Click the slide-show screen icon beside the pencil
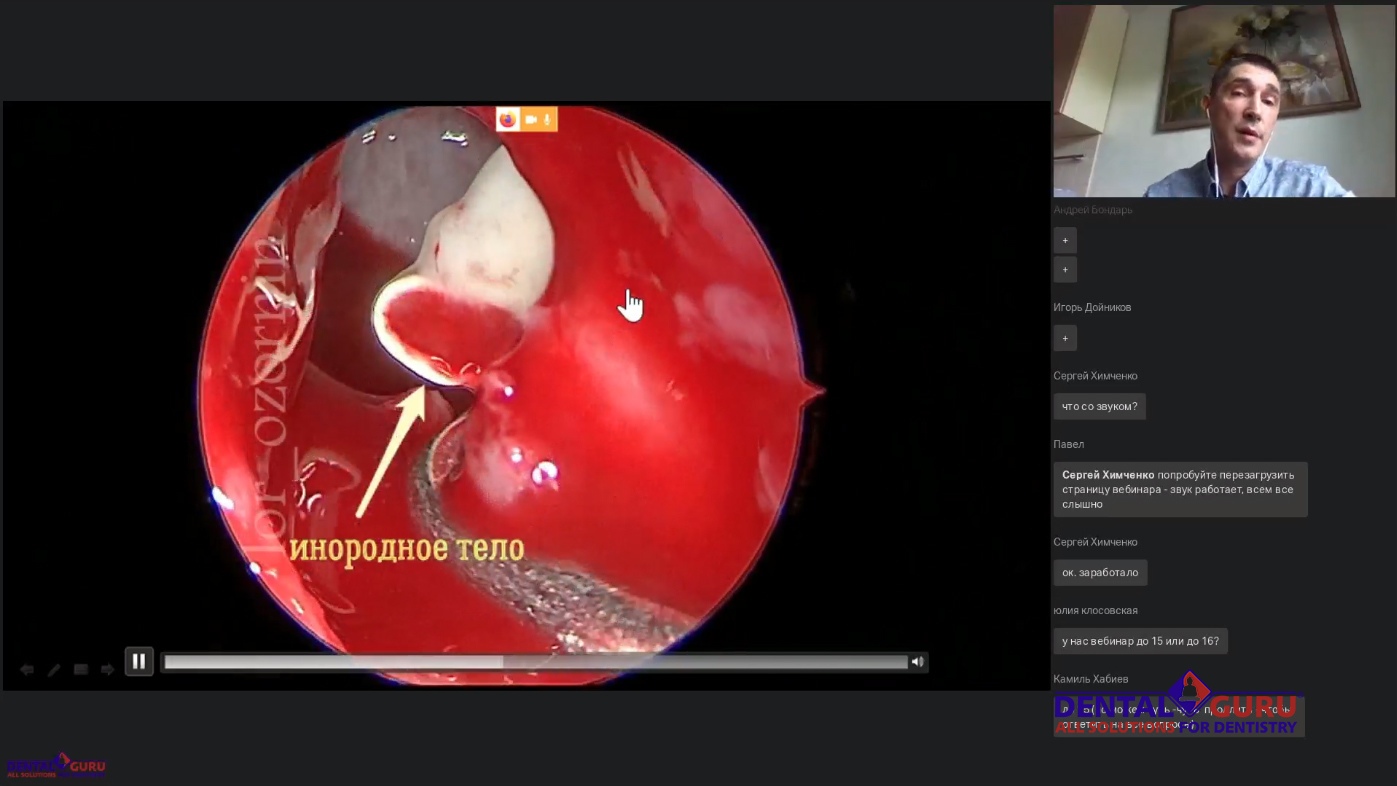The width and height of the screenshot is (1397, 786). tap(81, 669)
